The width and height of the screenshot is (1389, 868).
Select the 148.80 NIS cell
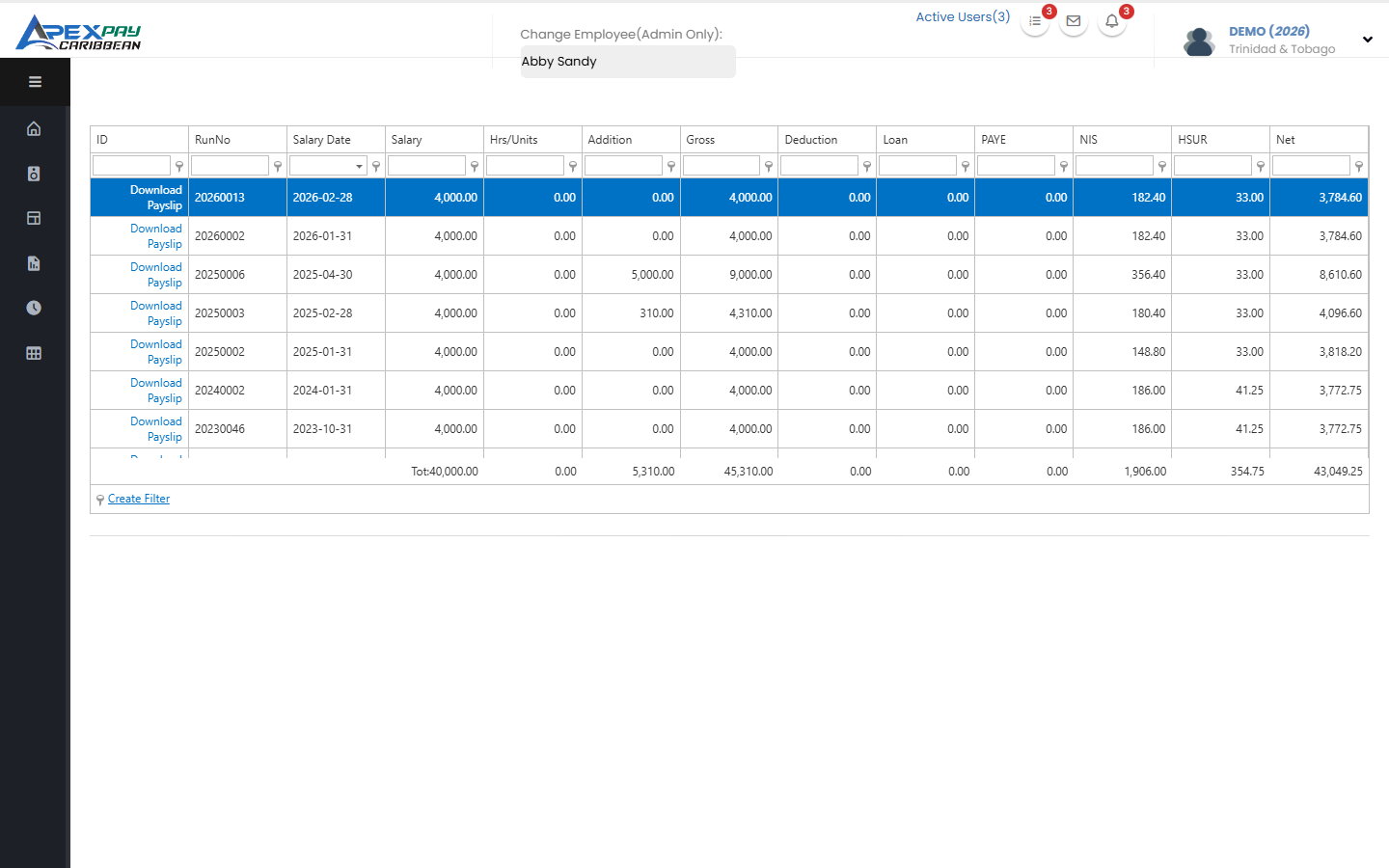(1122, 352)
